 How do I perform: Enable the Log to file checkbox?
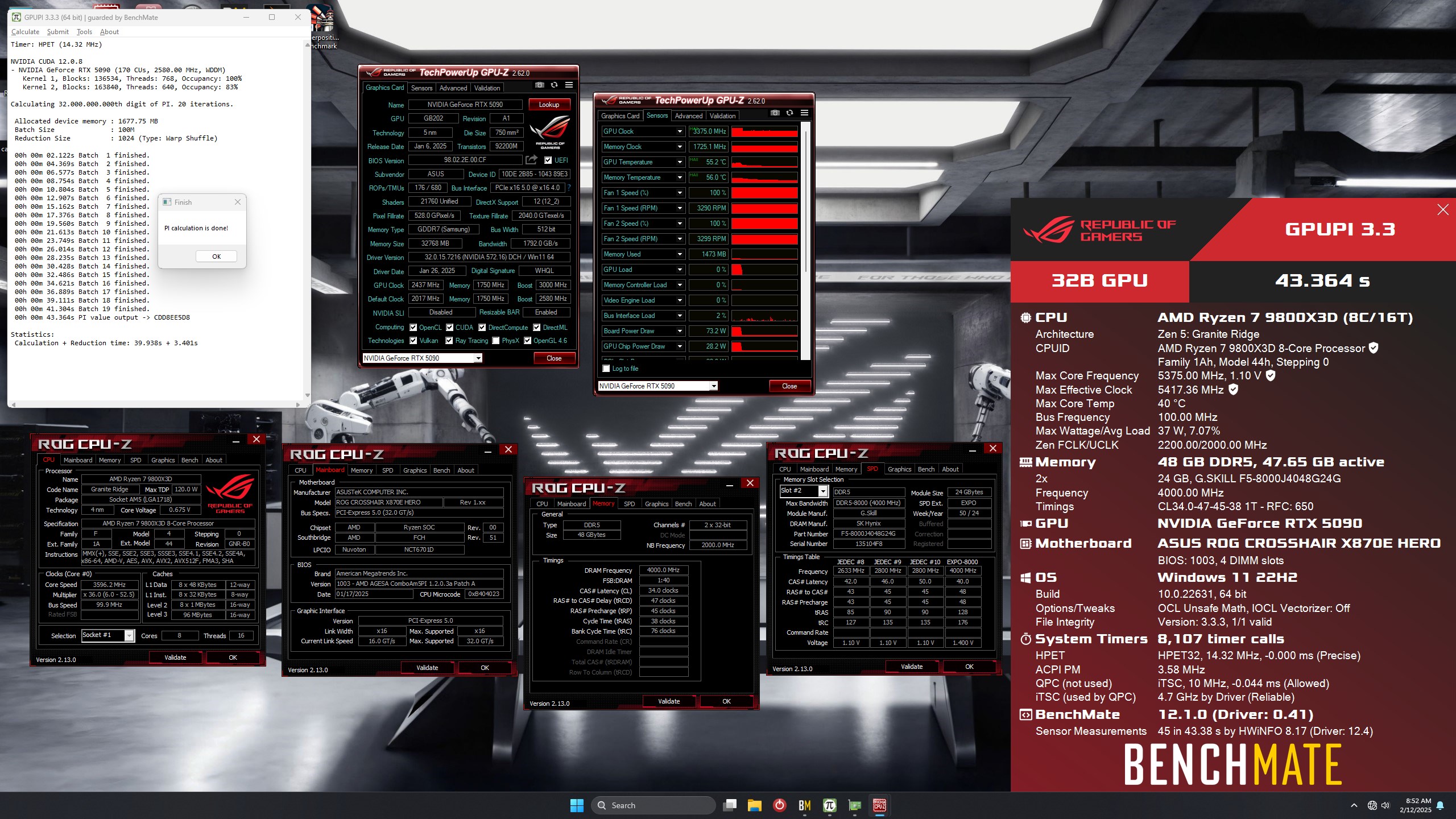coord(606,369)
